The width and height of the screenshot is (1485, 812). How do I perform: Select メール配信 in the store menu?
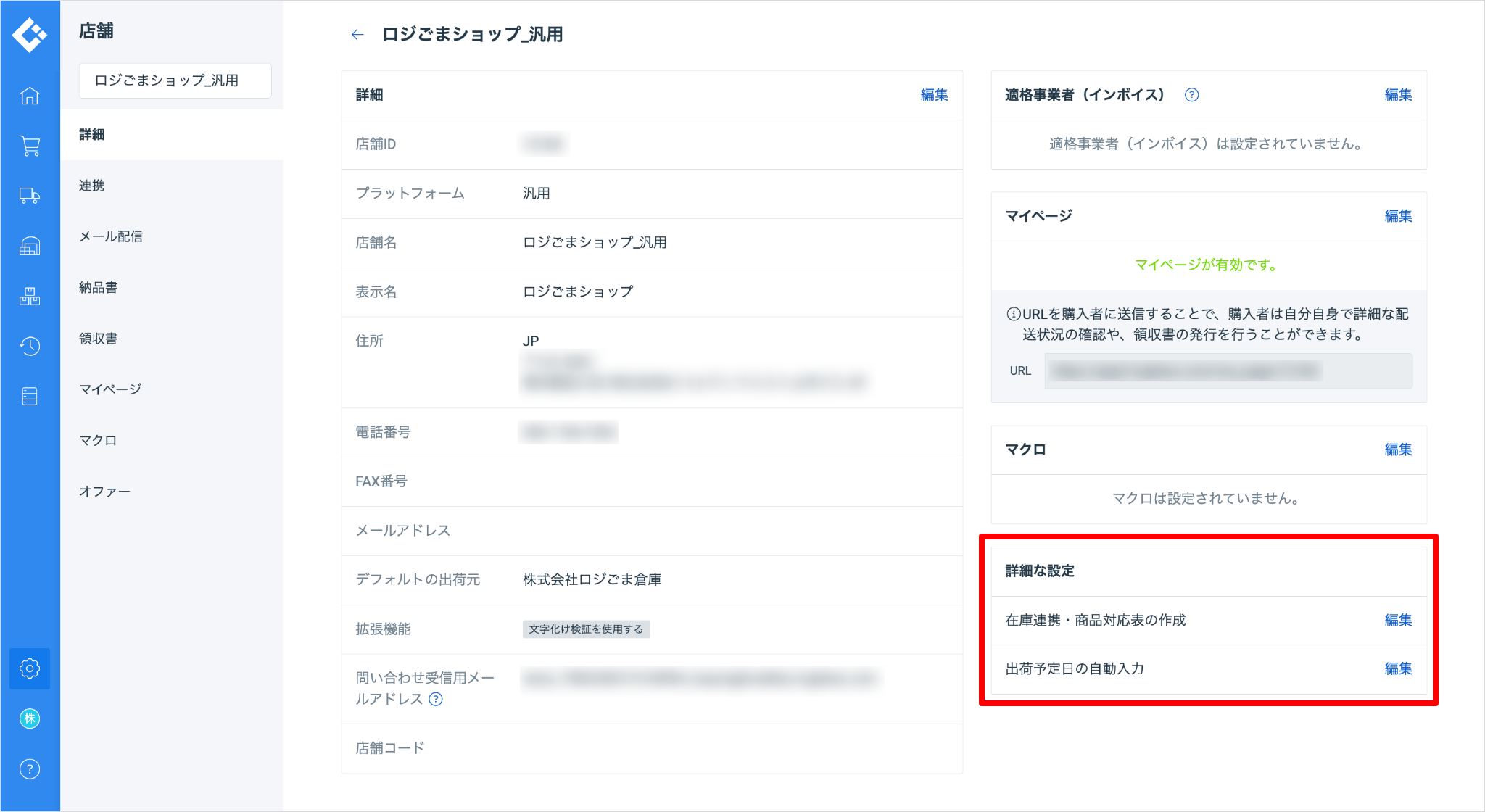point(111,236)
